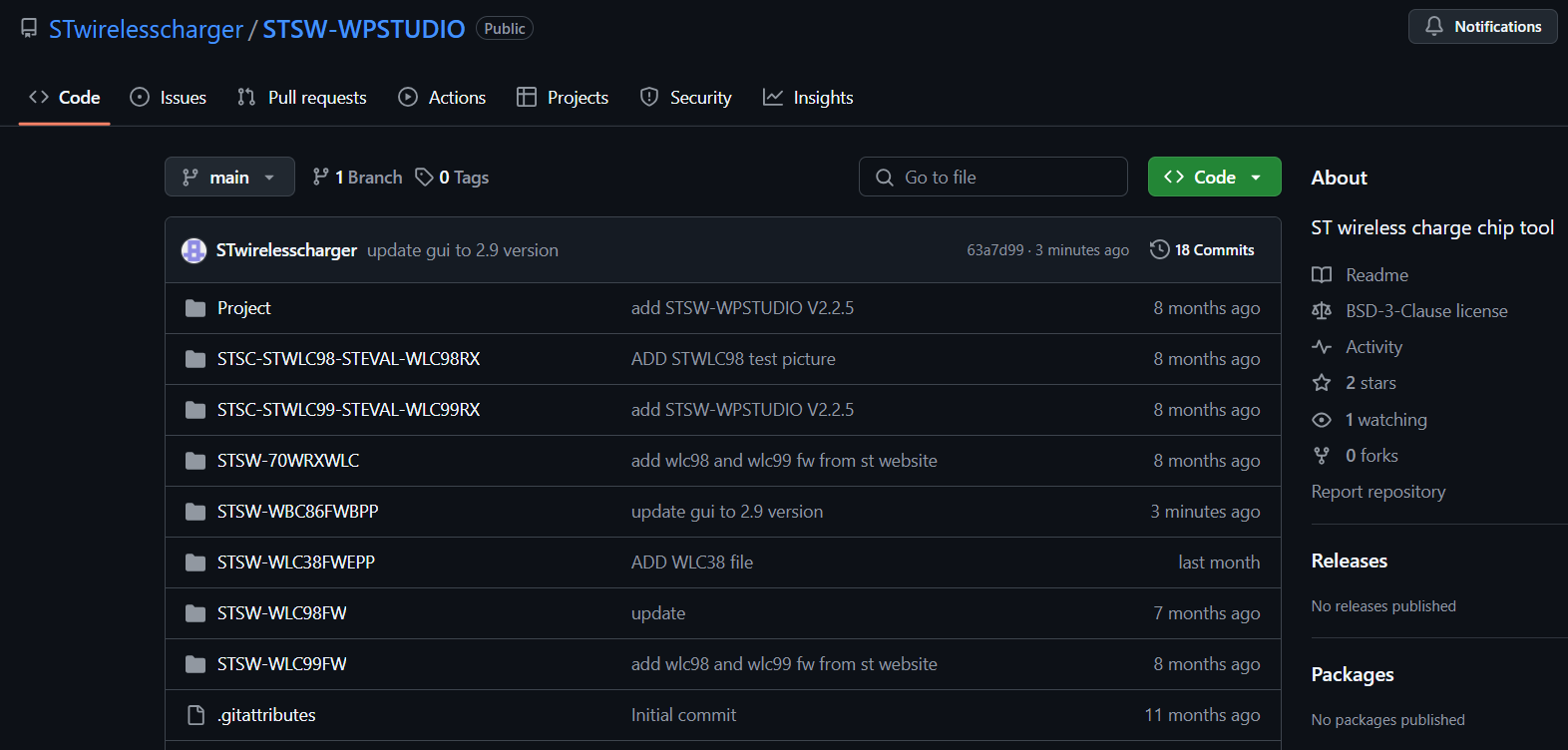Image resolution: width=1568 pixels, height=750 pixels.
Task: Open commit hash 63a7d99
Action: [x=994, y=250]
